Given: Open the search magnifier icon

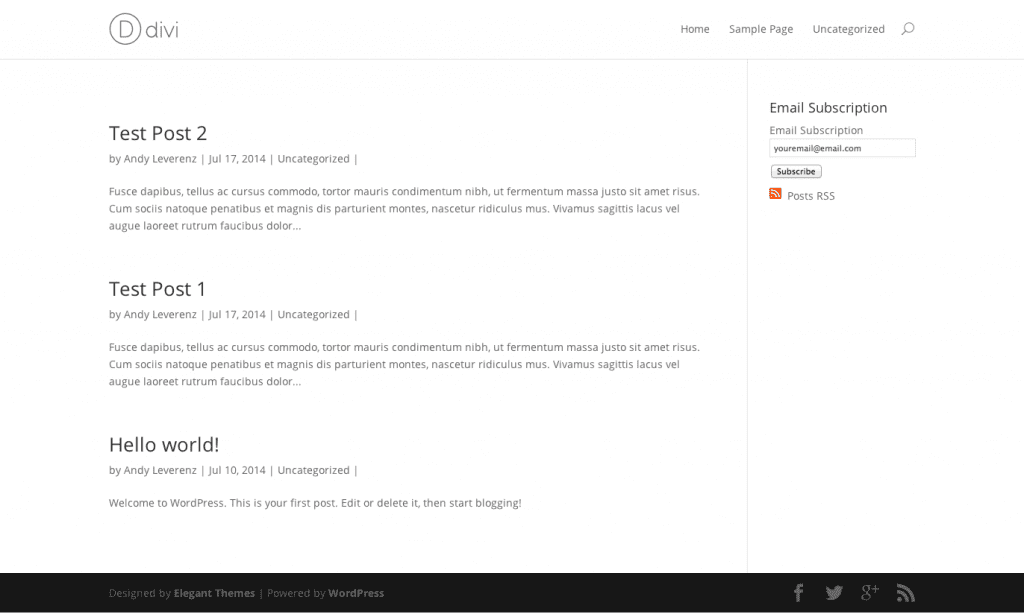Looking at the screenshot, I should (x=907, y=29).
